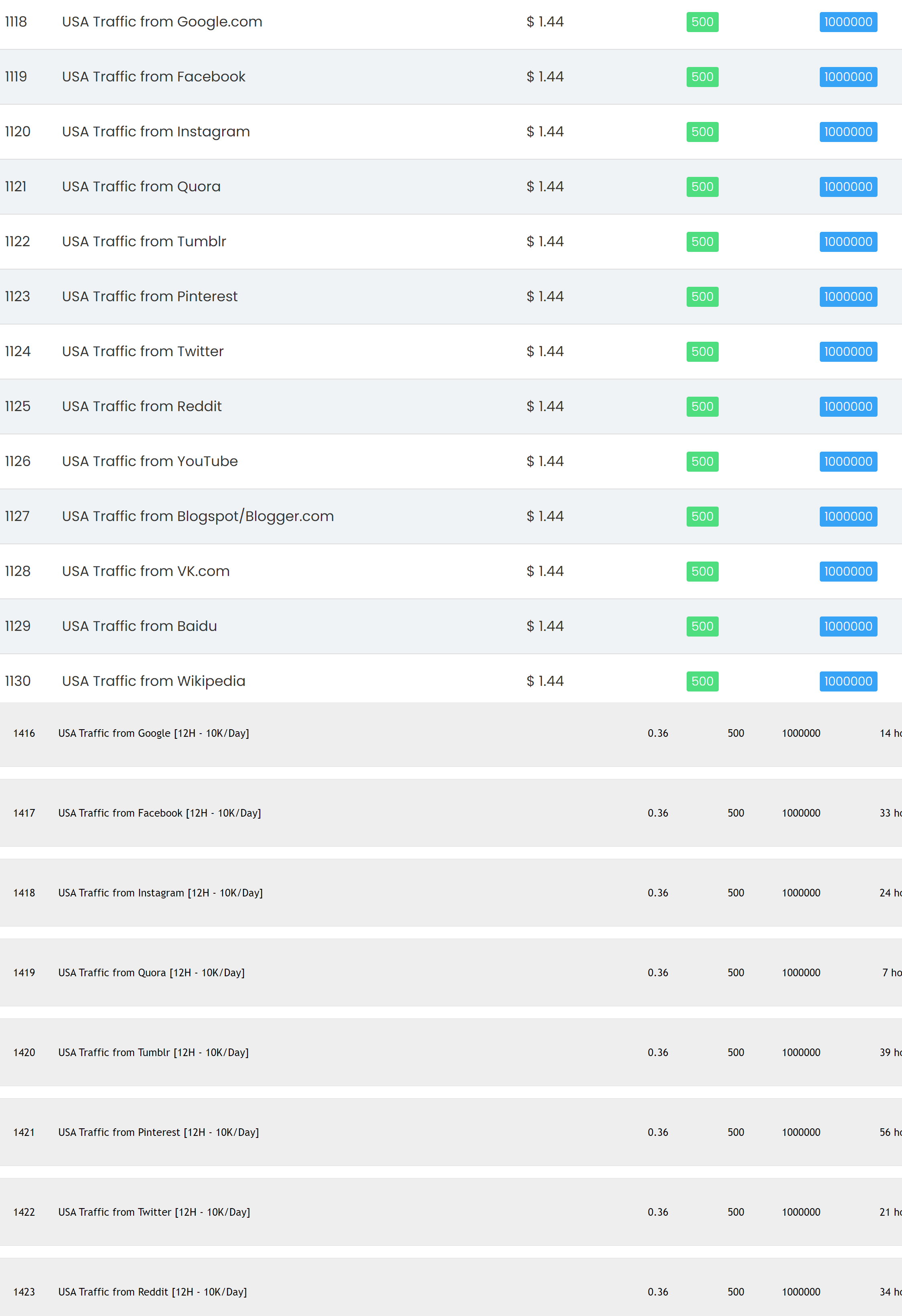Click the 1000000 maximum in row 1417
The height and width of the screenshot is (1316, 902).
801,813
